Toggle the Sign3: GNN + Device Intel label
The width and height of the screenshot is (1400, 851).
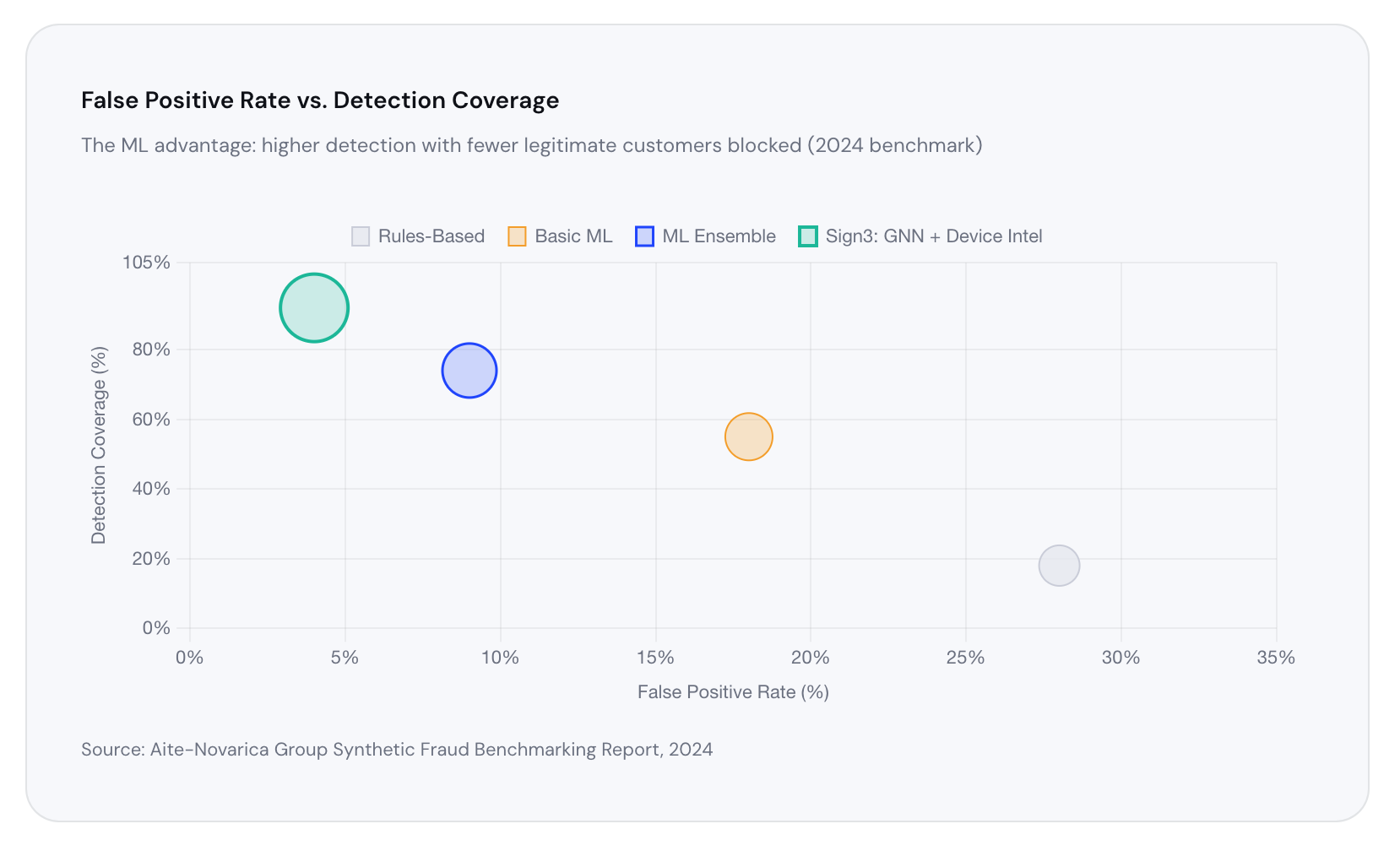pos(933,236)
